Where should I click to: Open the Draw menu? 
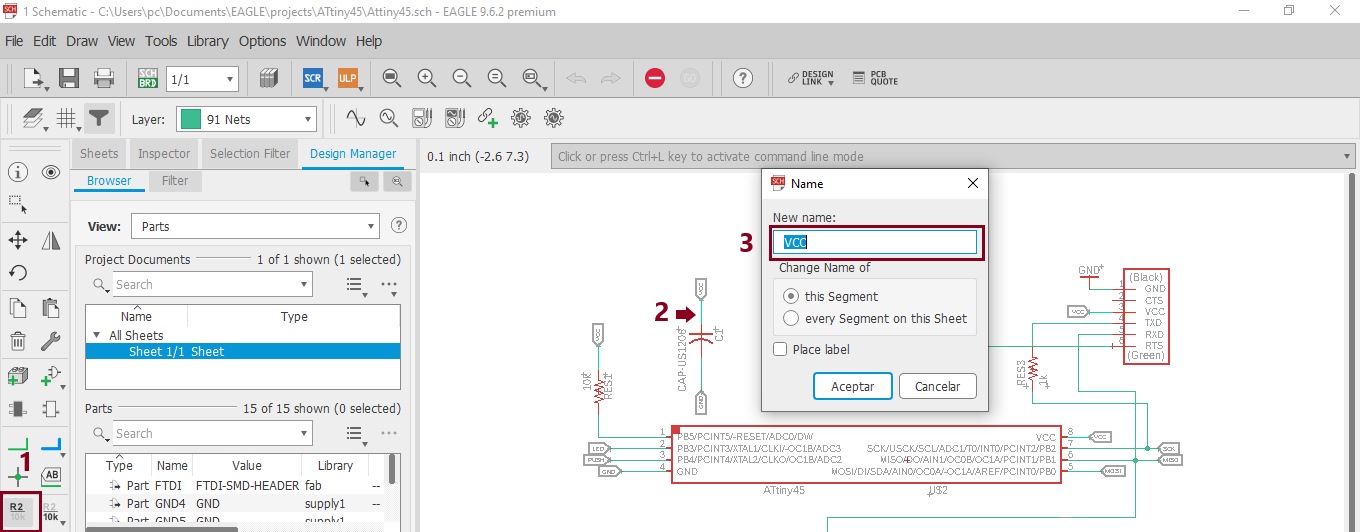[82, 41]
